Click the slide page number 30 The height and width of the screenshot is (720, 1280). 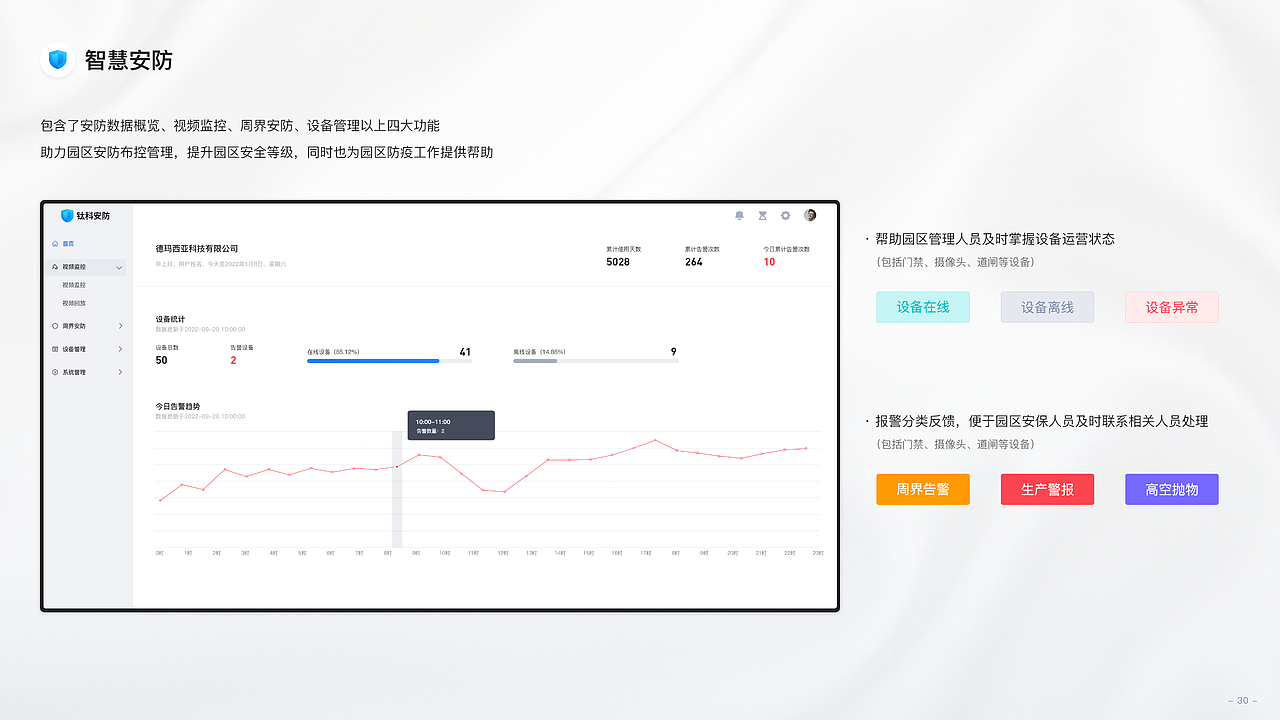click(x=1242, y=700)
